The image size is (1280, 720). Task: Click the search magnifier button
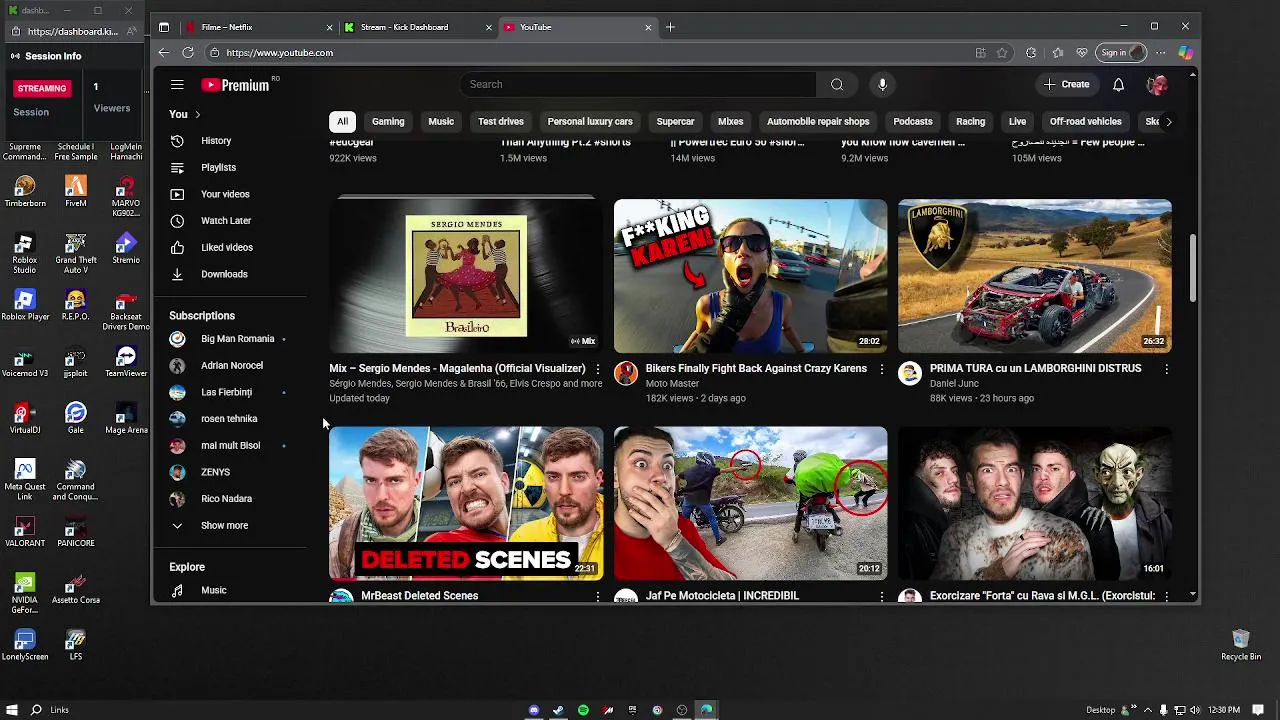point(837,85)
